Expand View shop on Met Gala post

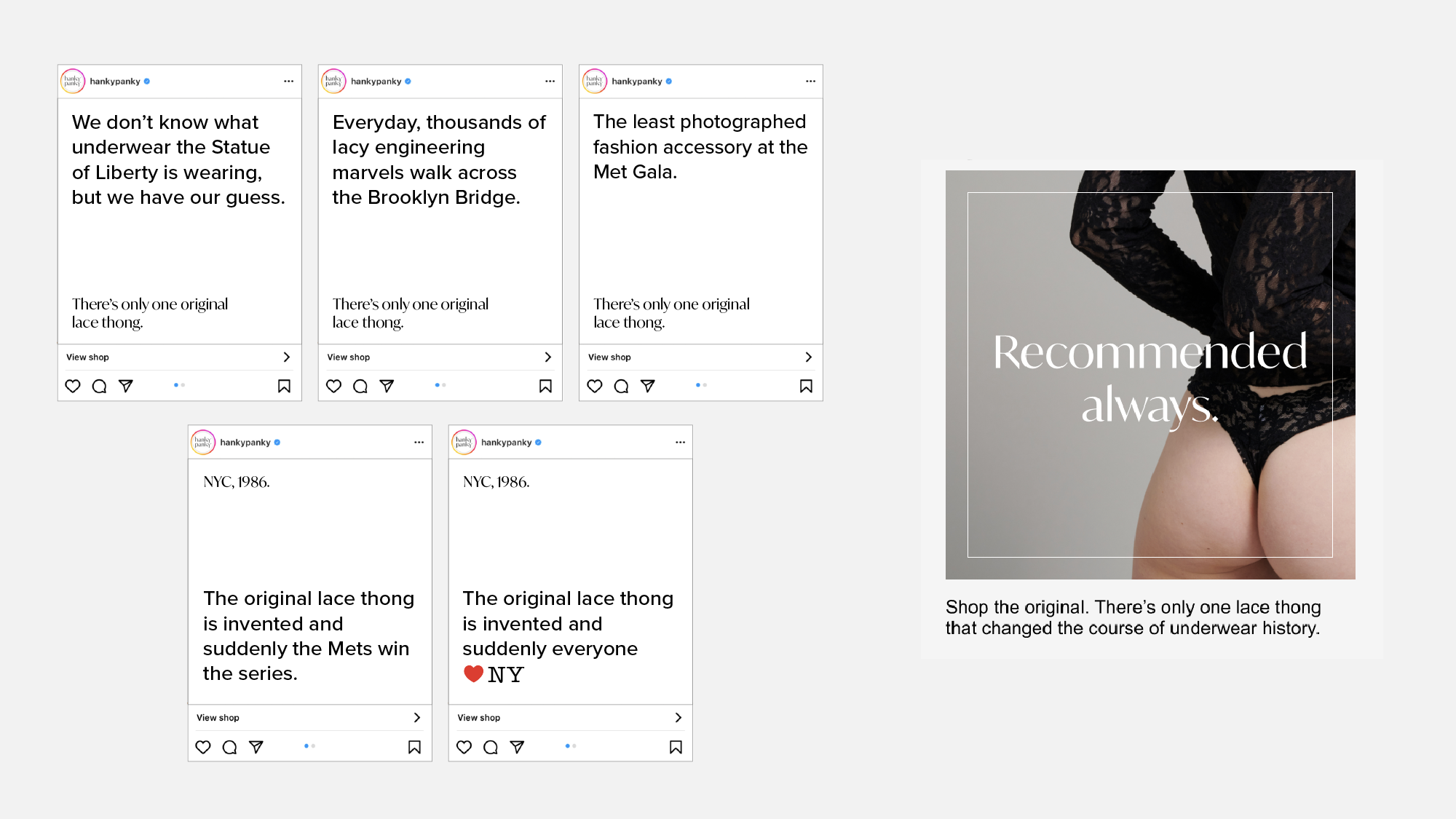click(x=701, y=357)
